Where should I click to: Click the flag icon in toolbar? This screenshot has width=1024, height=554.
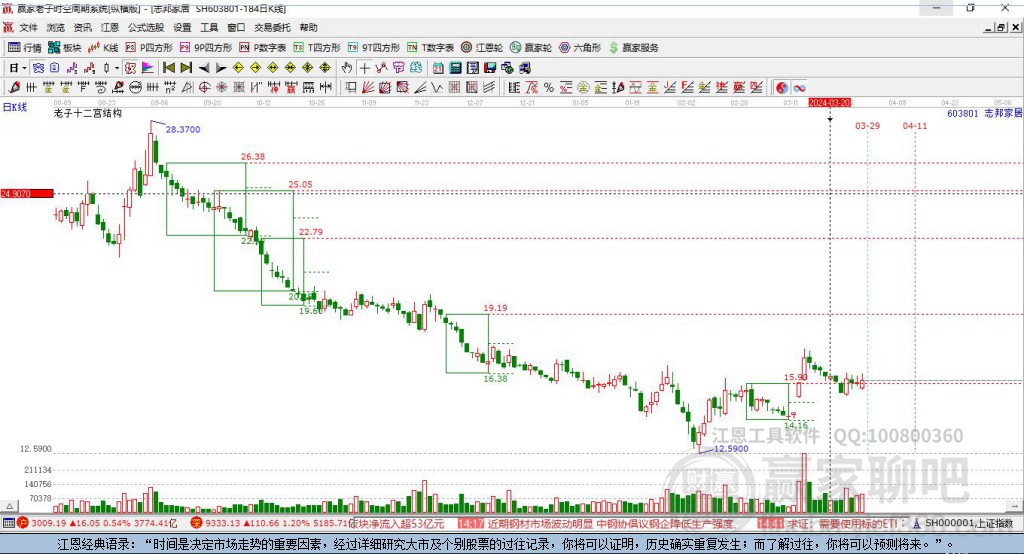click(x=148, y=68)
